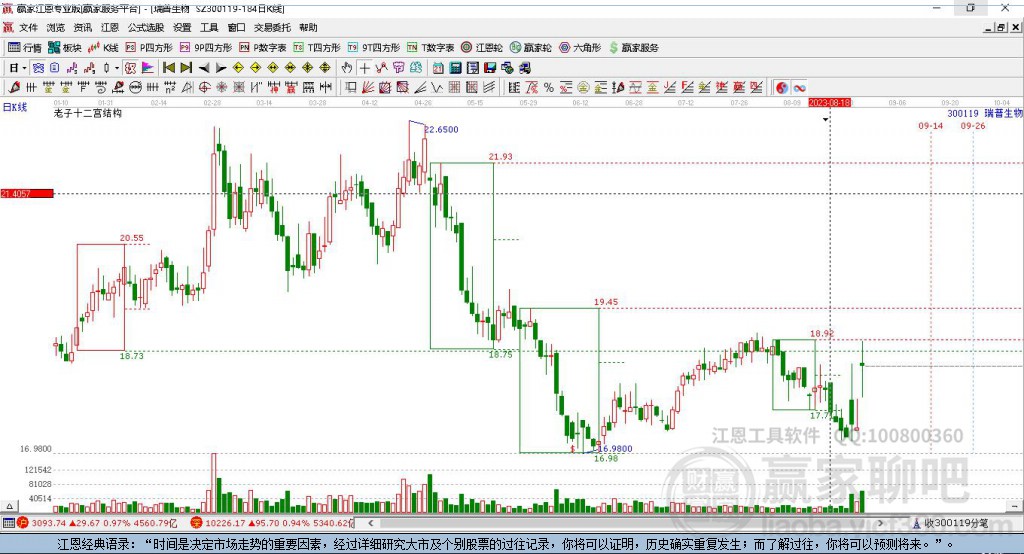
Task: Open the 六角形 hexagon tool
Action: [580, 48]
